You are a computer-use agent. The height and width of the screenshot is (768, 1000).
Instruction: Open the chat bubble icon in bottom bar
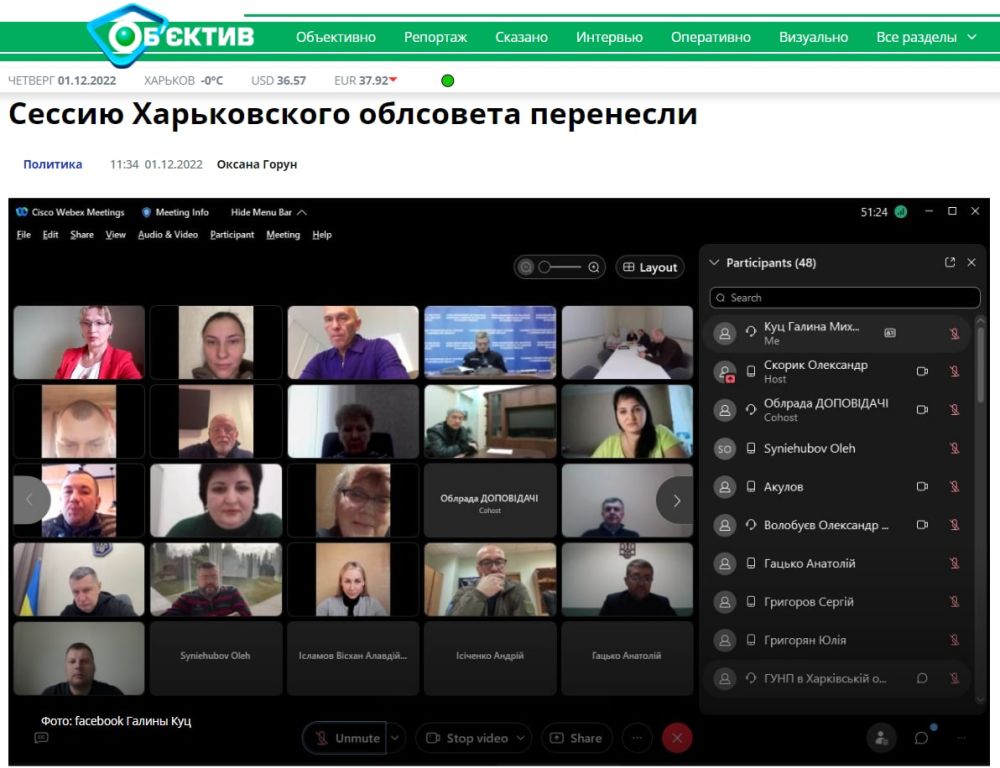(x=921, y=738)
